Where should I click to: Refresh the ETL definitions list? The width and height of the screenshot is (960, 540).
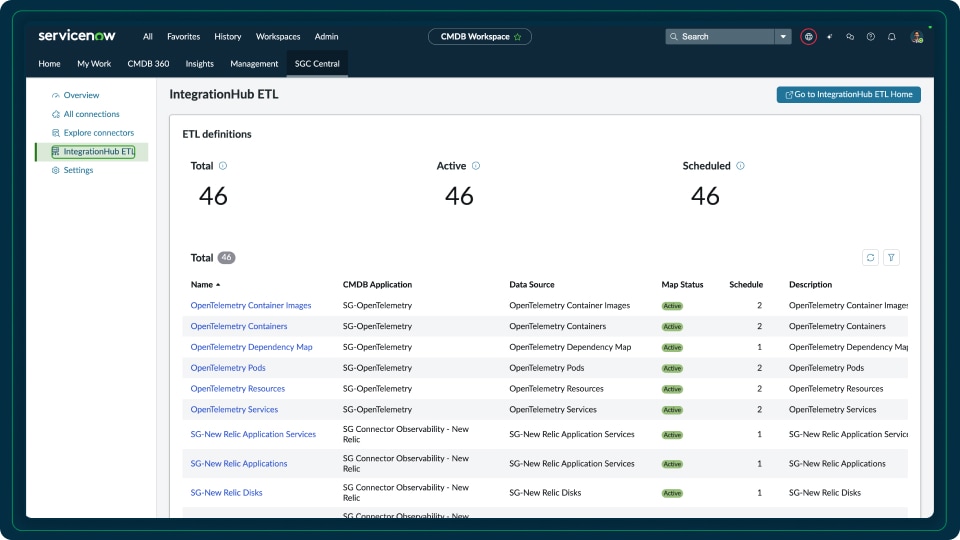pos(870,258)
